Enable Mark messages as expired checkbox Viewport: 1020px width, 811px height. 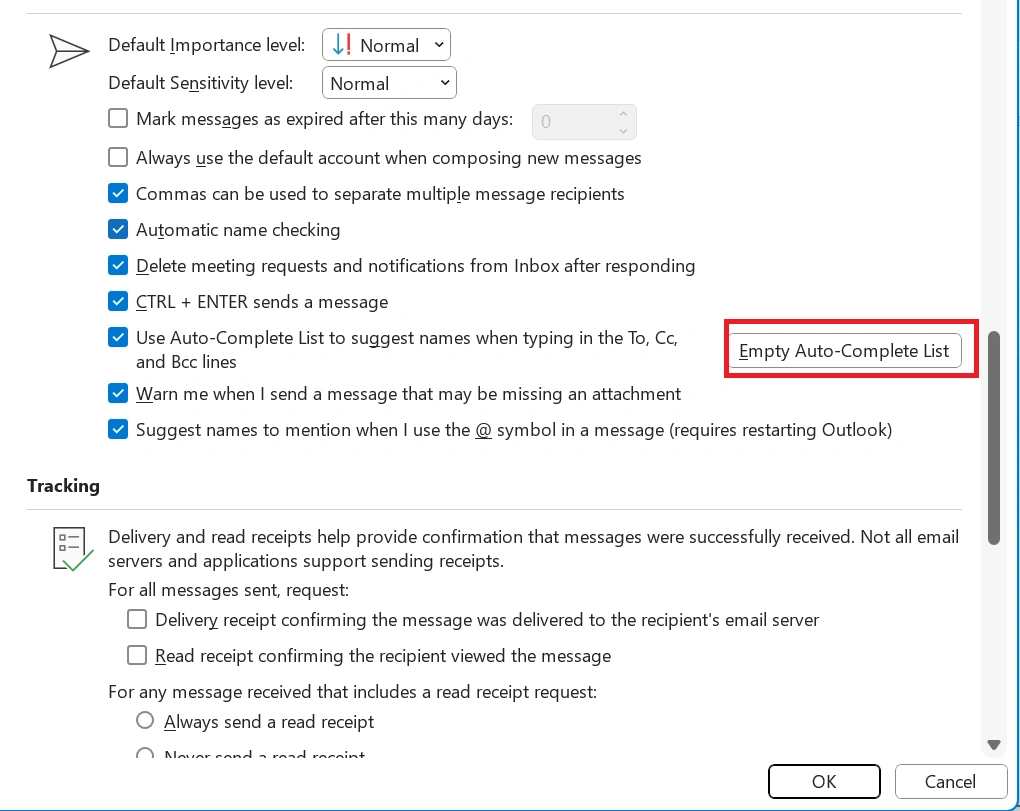coord(118,119)
